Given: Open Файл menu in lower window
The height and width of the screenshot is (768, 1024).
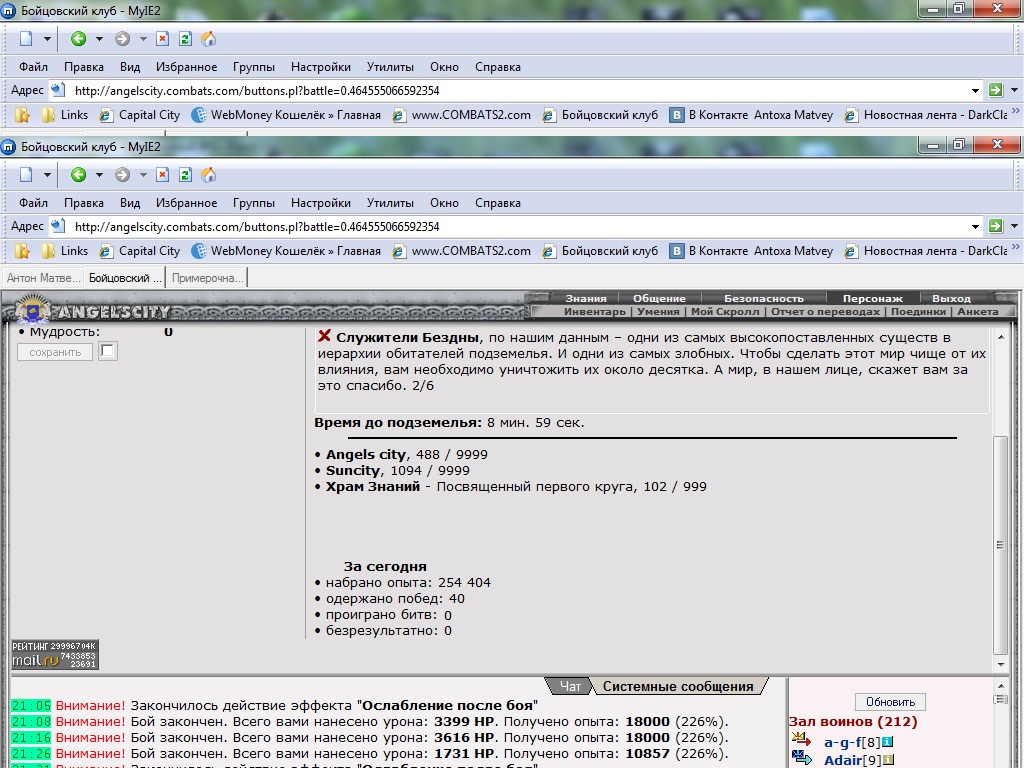Looking at the screenshot, I should tap(33, 202).
